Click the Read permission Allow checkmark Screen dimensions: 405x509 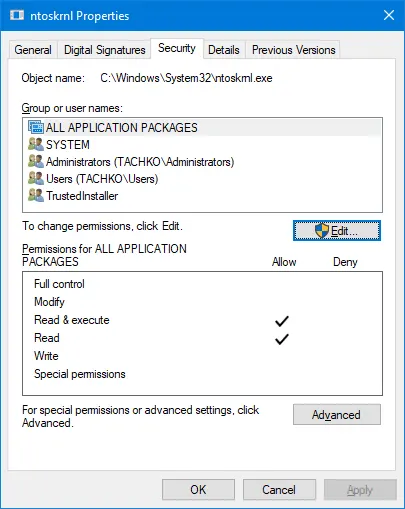pos(282,339)
